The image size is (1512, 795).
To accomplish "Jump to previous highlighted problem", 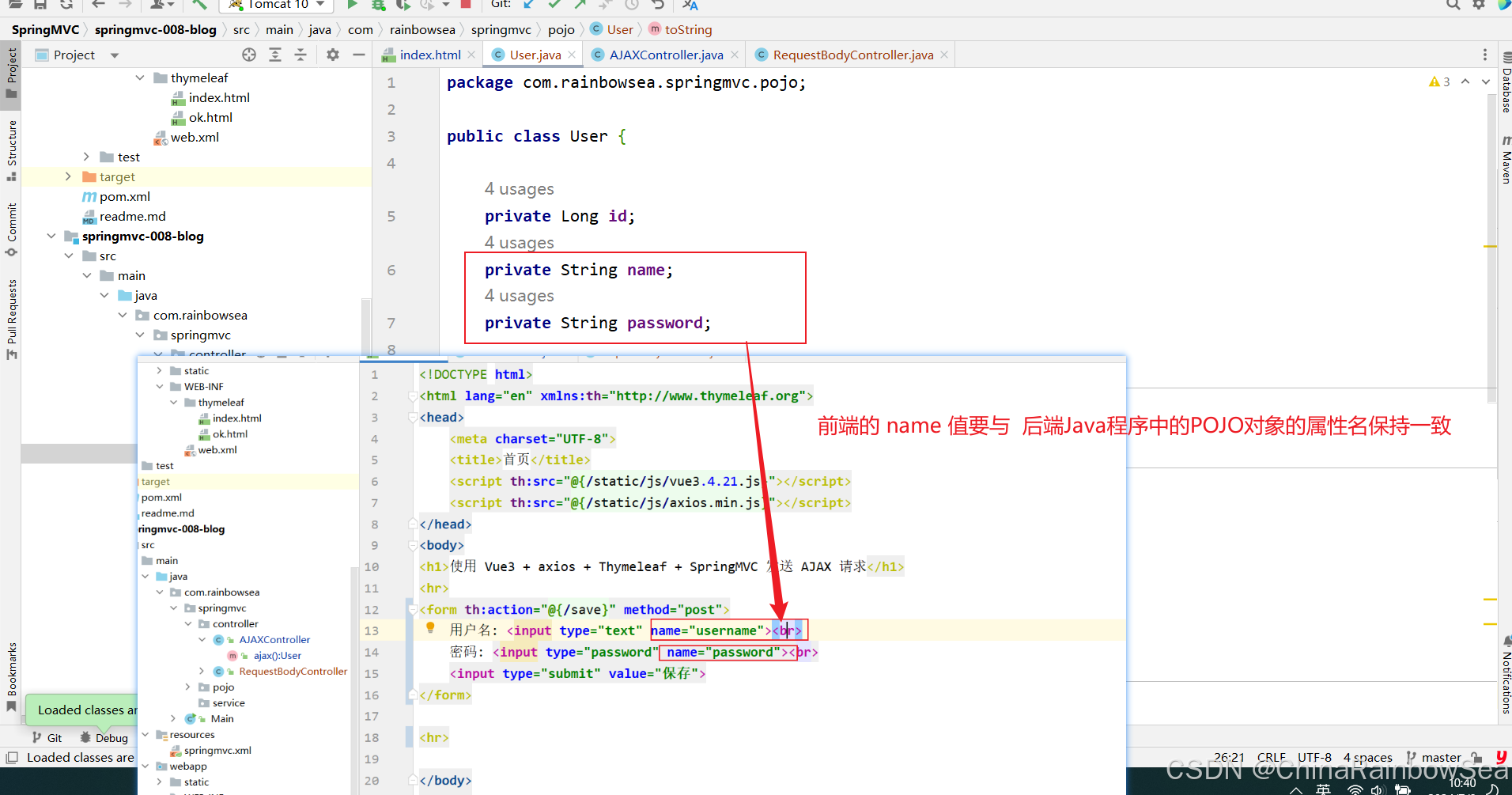I will tap(1465, 81).
